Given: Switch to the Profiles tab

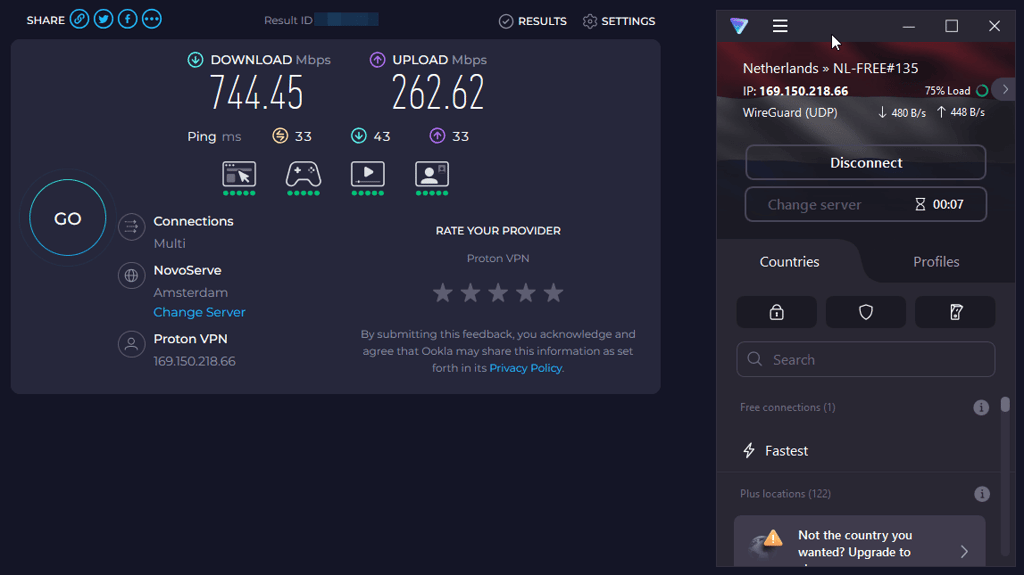Looking at the screenshot, I should click(x=936, y=262).
